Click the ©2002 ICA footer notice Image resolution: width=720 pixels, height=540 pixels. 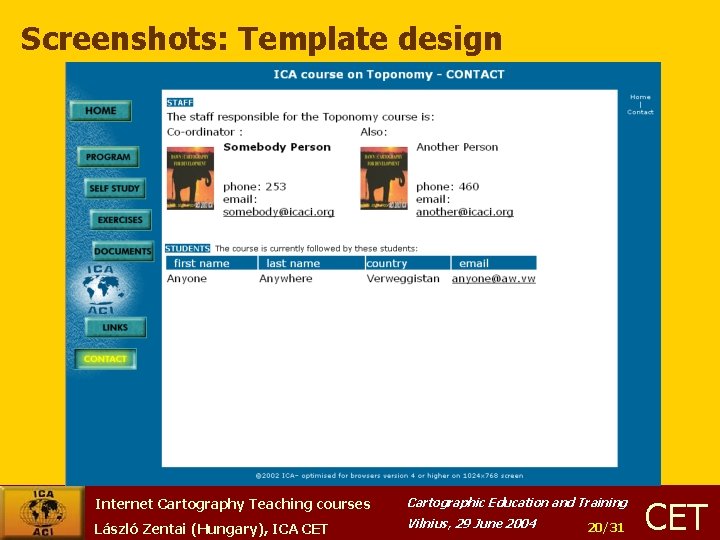pyautogui.click(x=389, y=476)
